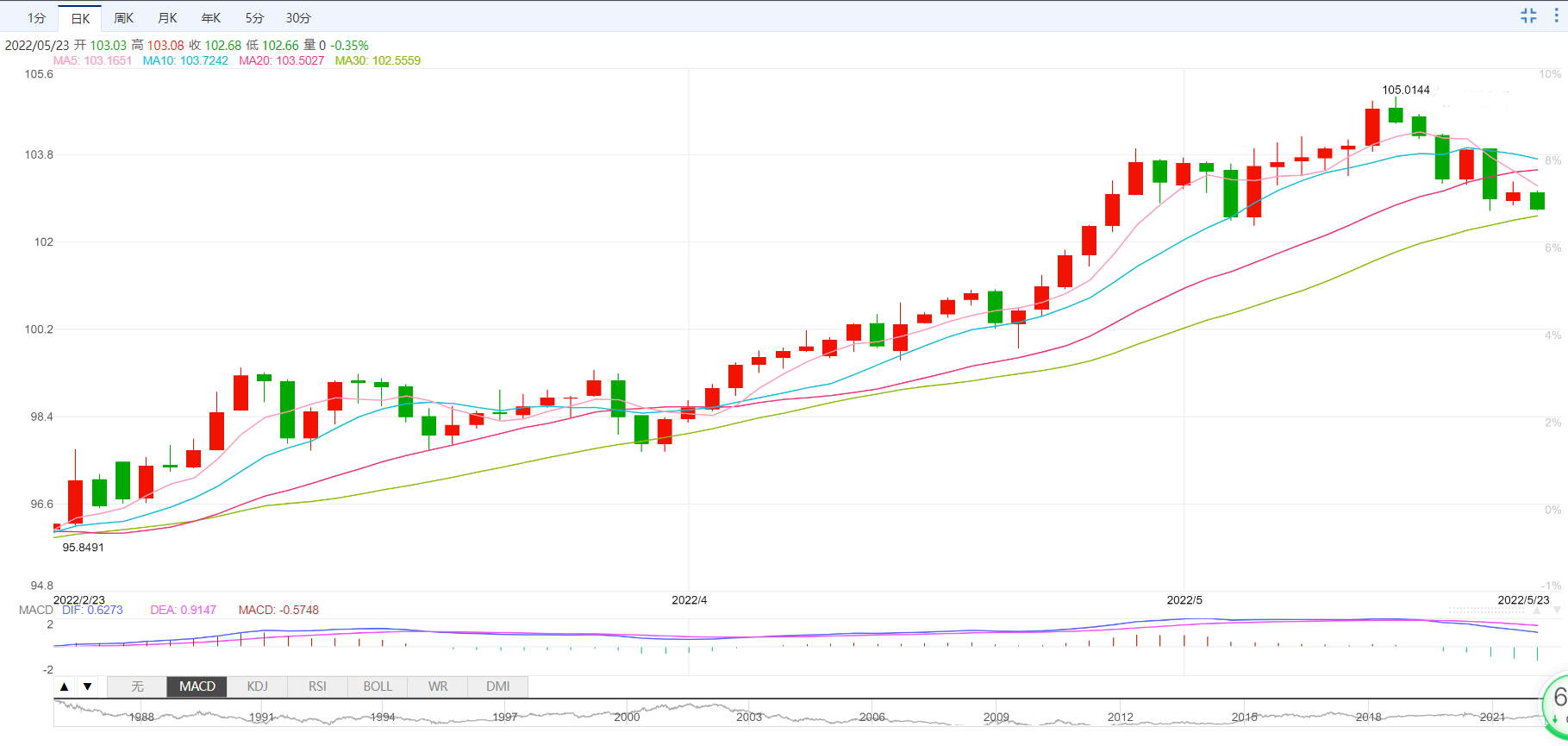Viewport: 1568px width, 746px height.
Task: Click 1994 on the history timeline
Action: [383, 717]
